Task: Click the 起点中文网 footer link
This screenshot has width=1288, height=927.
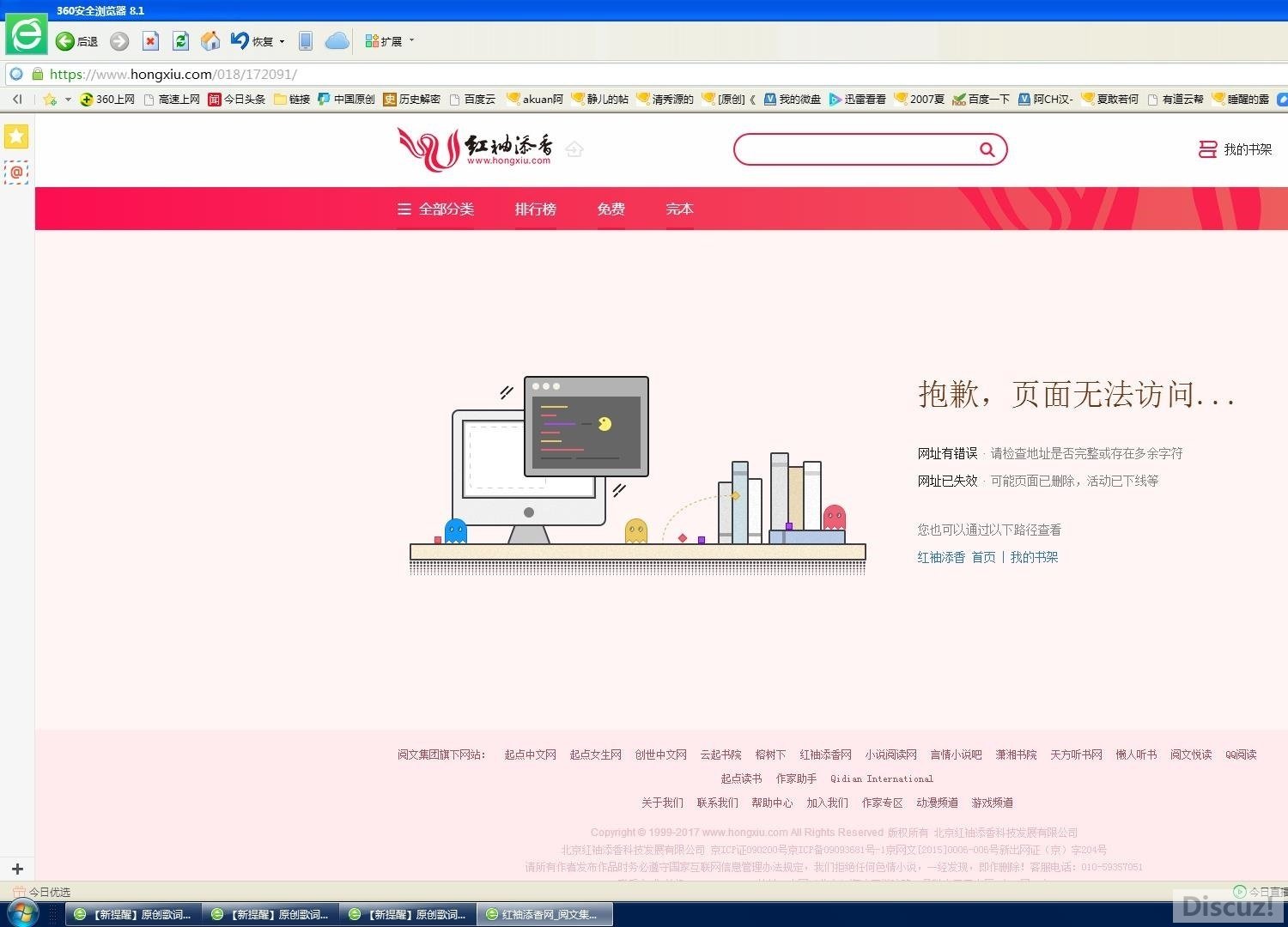Action: coord(530,754)
